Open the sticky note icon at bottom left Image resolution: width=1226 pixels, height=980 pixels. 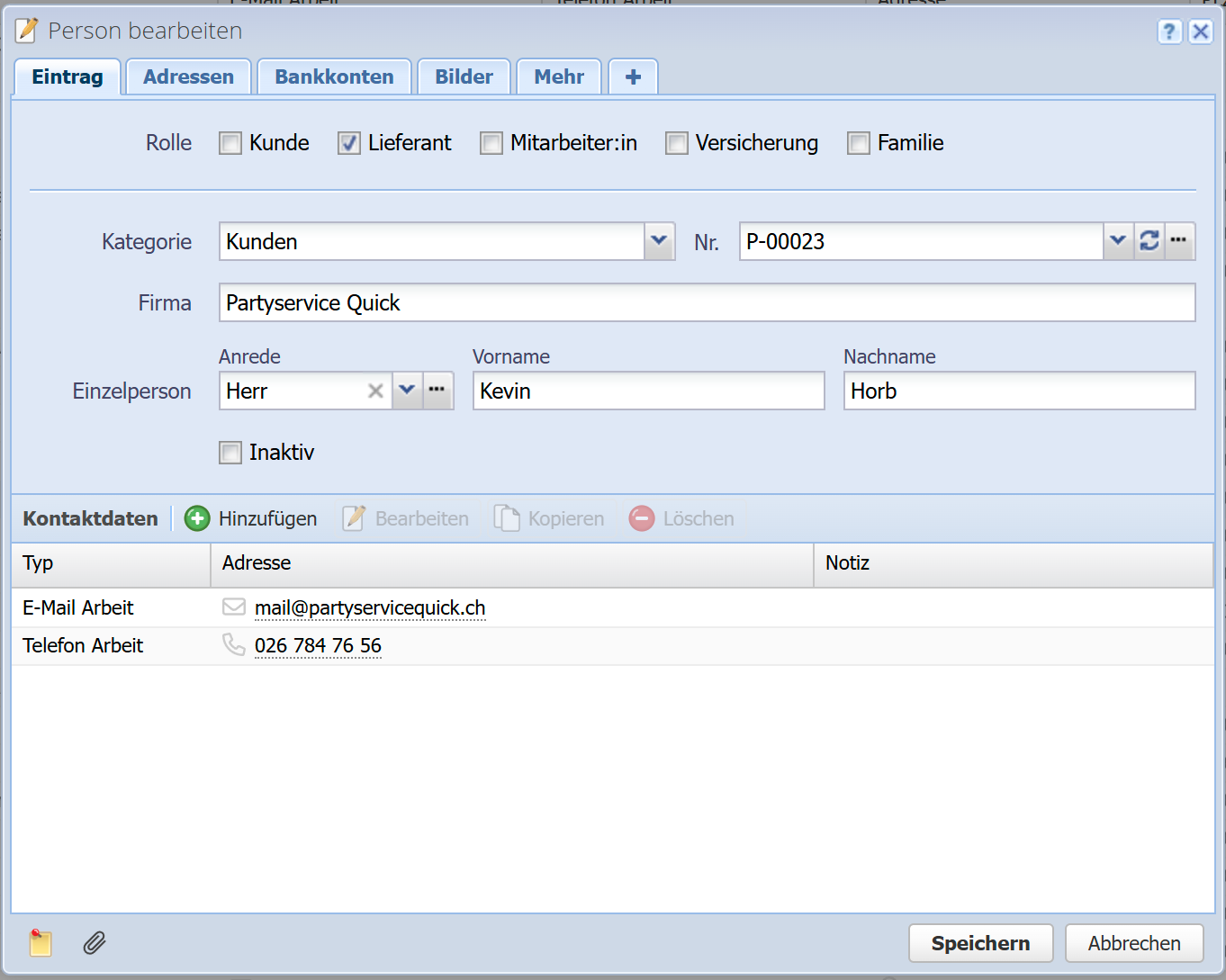point(40,942)
